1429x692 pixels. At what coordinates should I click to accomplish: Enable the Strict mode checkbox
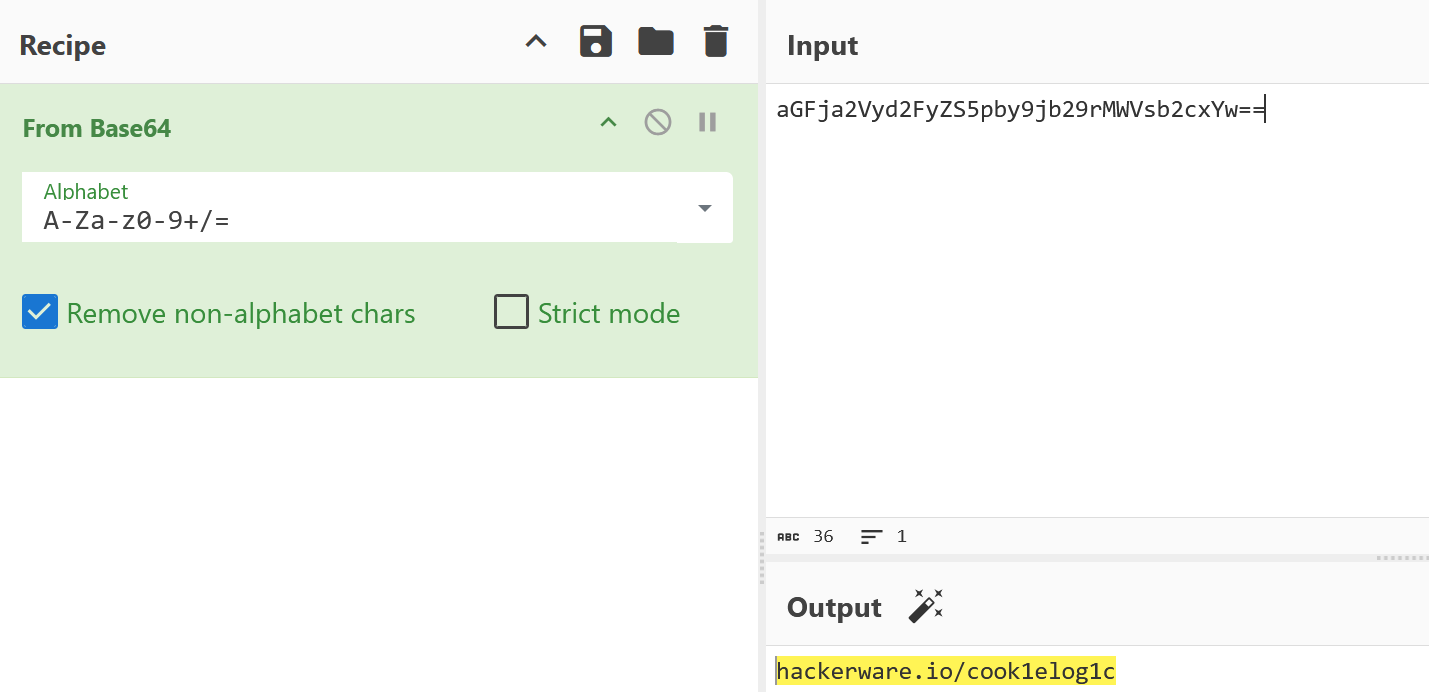pyautogui.click(x=511, y=312)
